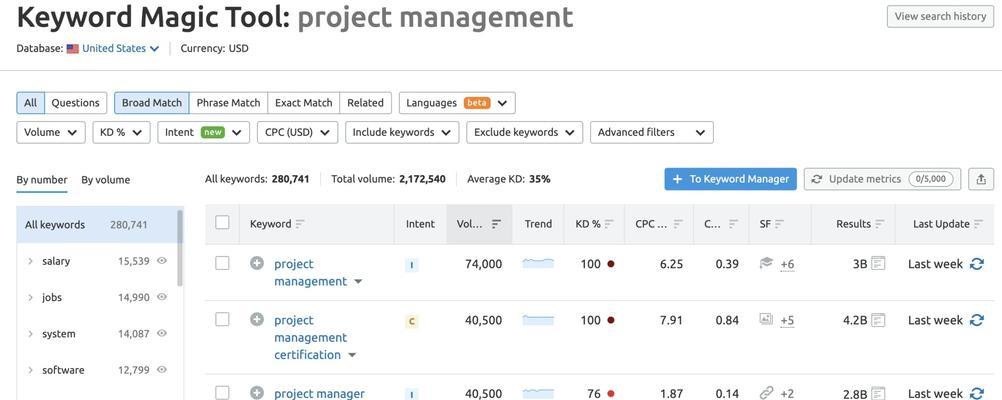The height and width of the screenshot is (400, 1002).
Task: Click the To Keyword Manager button
Action: click(x=730, y=180)
